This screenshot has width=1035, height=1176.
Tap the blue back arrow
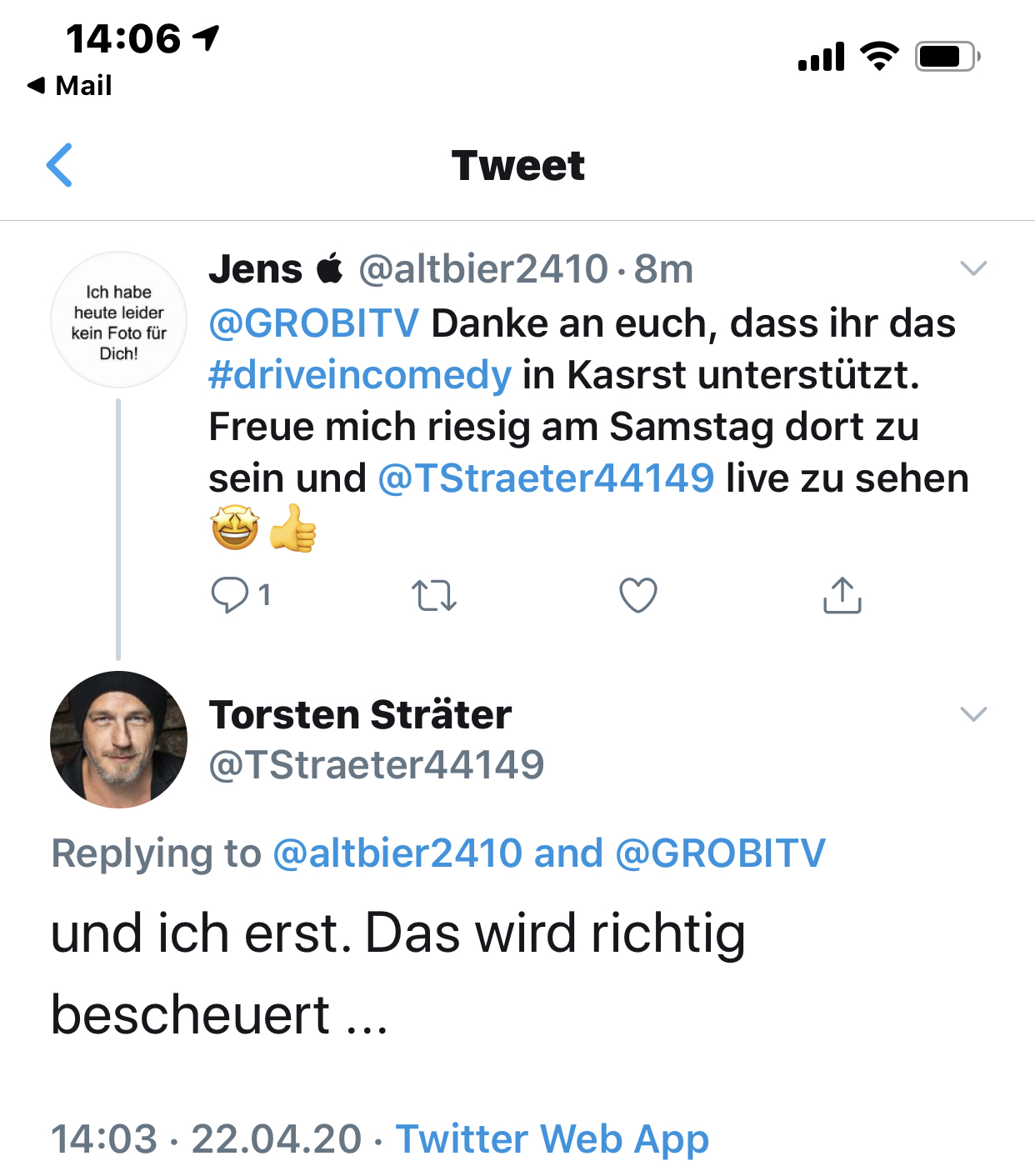coord(59,165)
